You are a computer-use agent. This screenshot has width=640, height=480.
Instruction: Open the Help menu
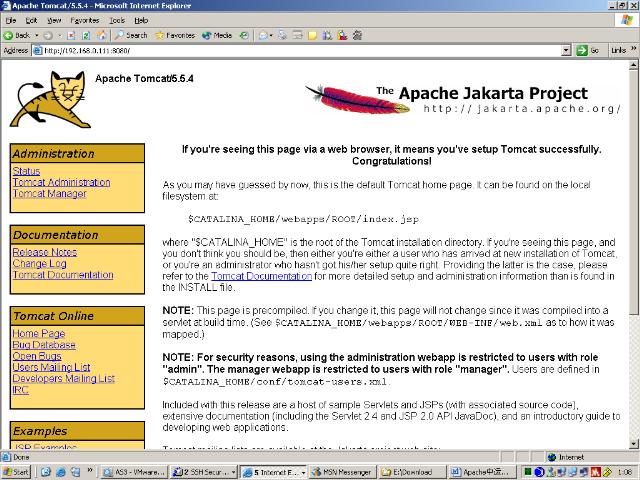coord(141,20)
